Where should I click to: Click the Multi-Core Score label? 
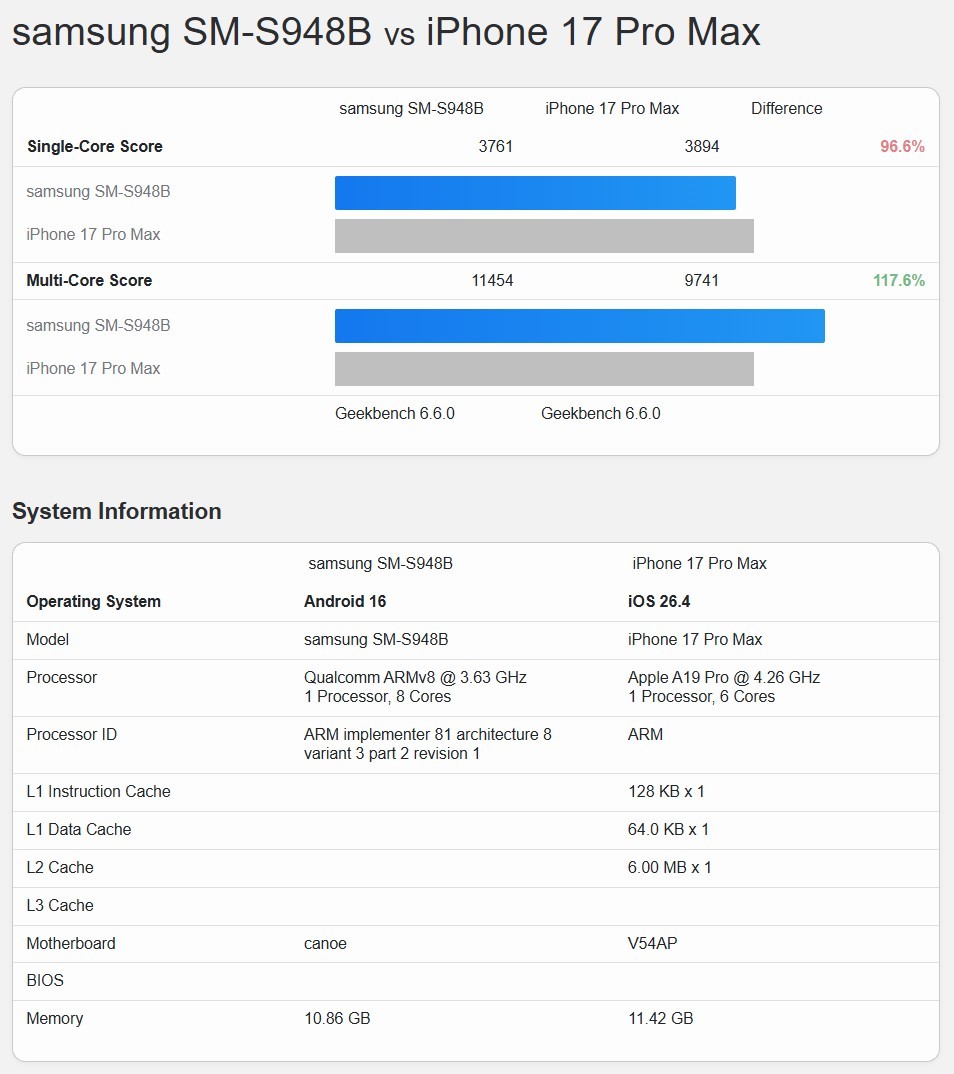[89, 281]
